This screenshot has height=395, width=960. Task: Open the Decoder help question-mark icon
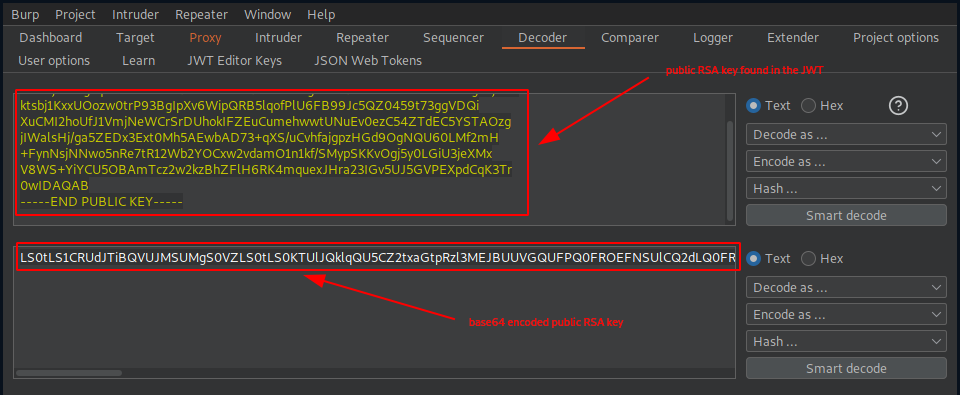click(898, 105)
